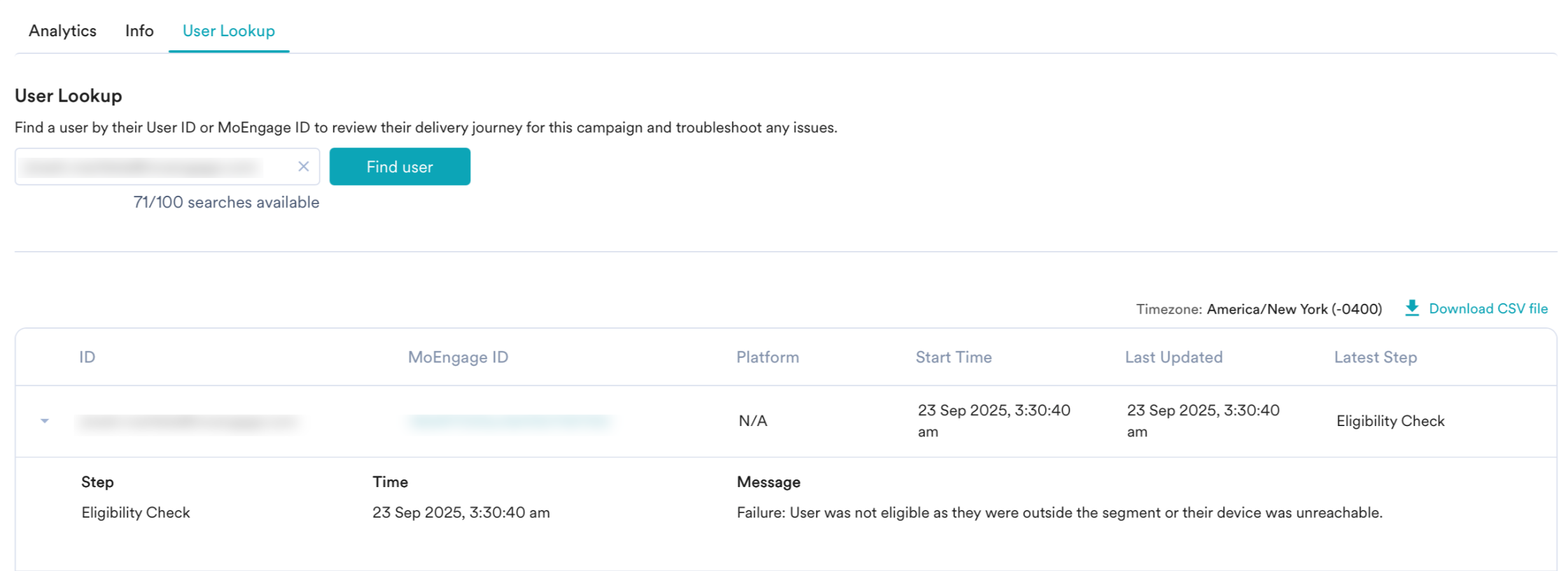
Task: Click the Latest Step column header
Action: click(1375, 357)
